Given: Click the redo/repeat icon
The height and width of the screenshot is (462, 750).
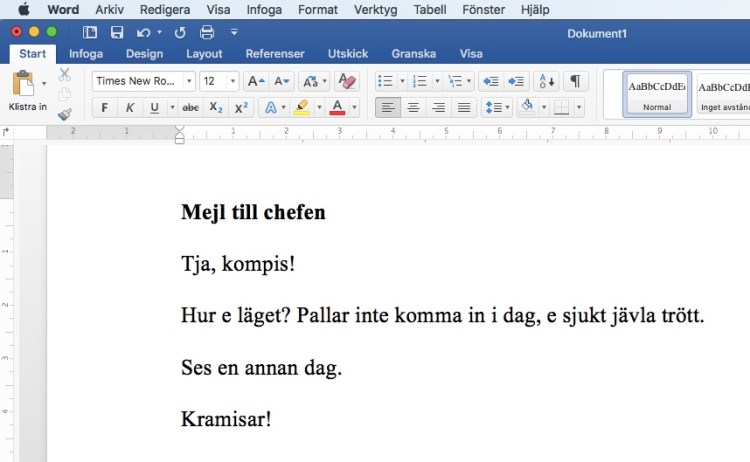Looking at the screenshot, I should [x=180, y=33].
